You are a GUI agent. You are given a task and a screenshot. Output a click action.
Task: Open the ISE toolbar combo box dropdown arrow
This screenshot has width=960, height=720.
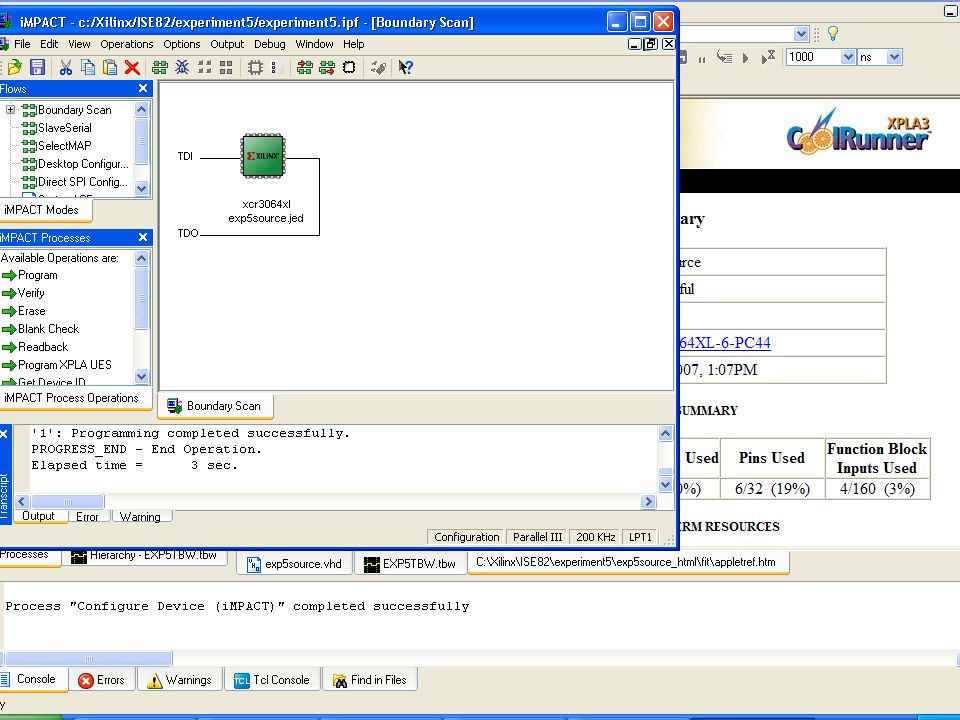[801, 34]
